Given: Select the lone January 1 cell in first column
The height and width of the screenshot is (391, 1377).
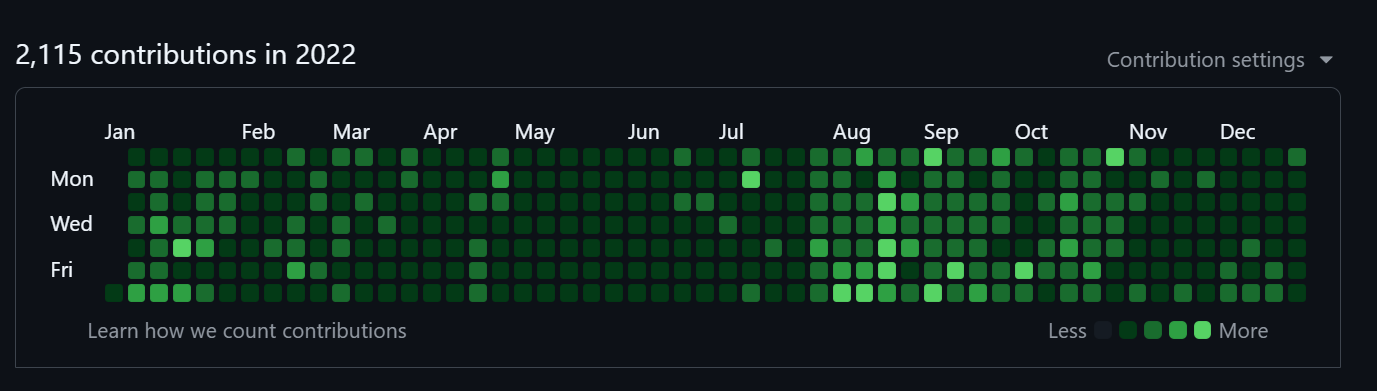Looking at the screenshot, I should 114,293.
